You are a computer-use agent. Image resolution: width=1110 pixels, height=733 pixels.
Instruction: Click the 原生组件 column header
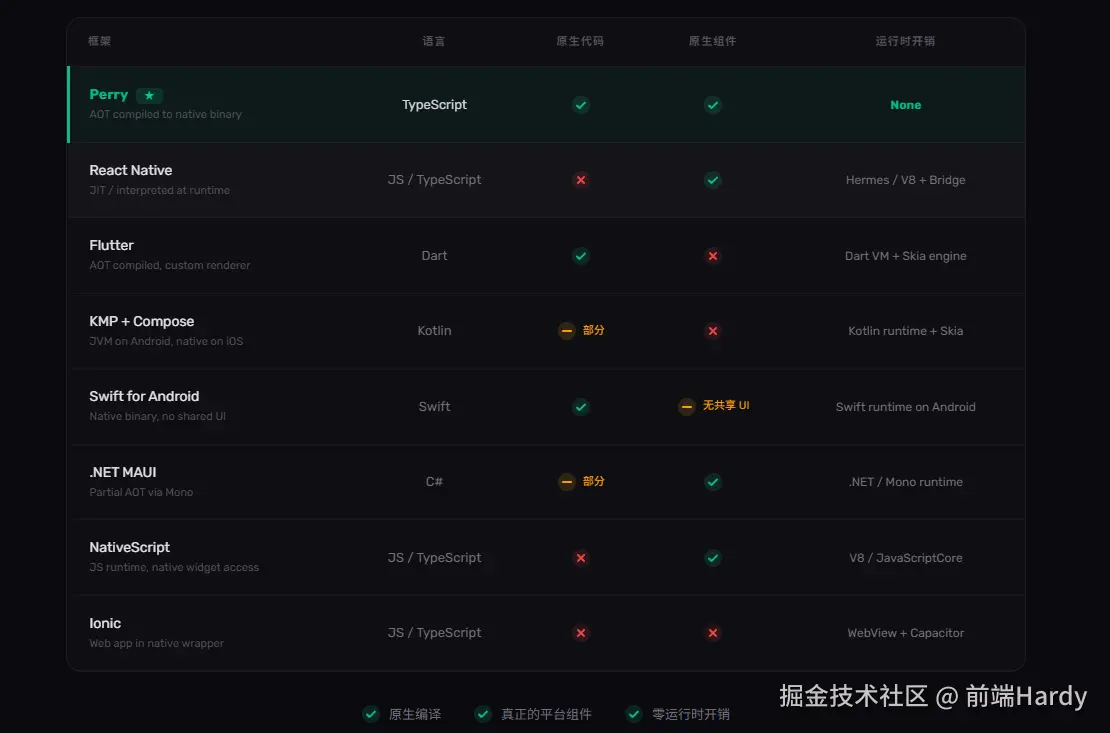click(x=713, y=41)
